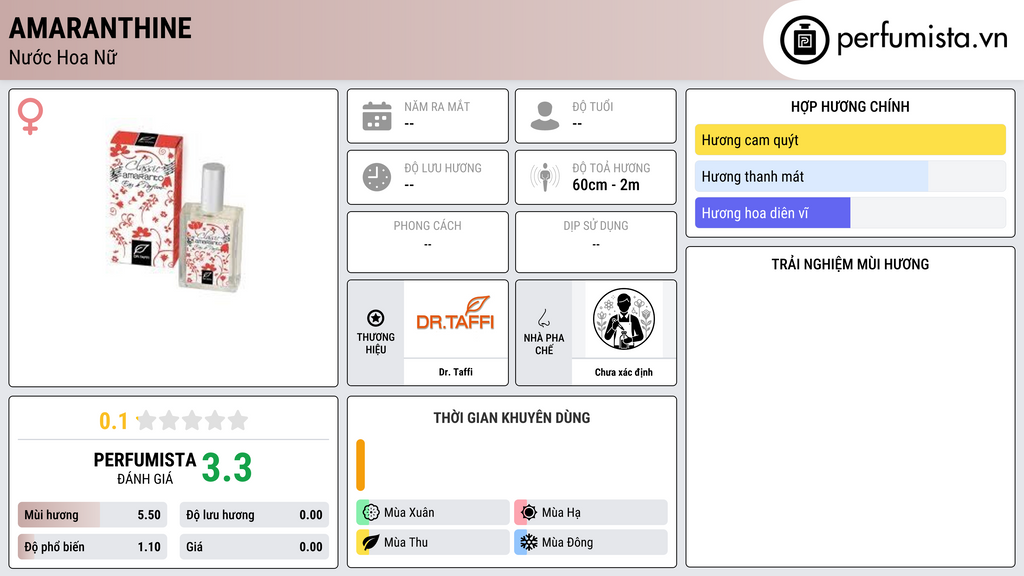Click the THỜI GIAN KHUYÊN DÙNG heading
Screen dimensions: 1024x576
click(x=512, y=417)
